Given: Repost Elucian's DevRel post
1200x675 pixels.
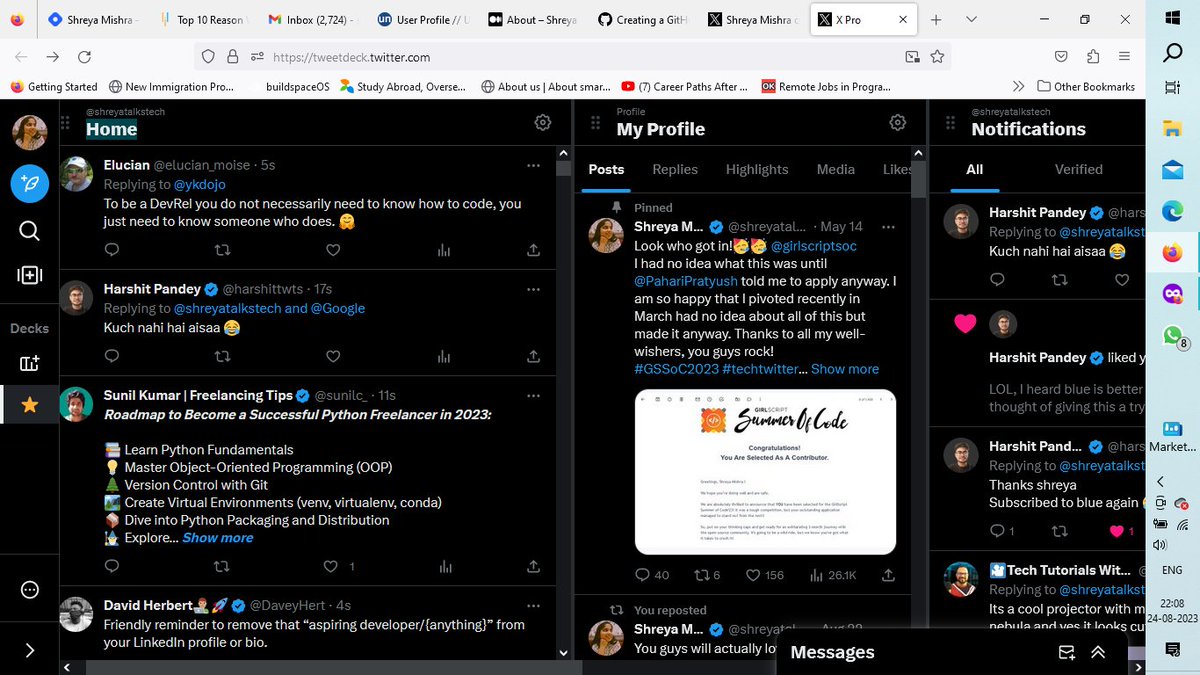Looking at the screenshot, I should [x=222, y=250].
